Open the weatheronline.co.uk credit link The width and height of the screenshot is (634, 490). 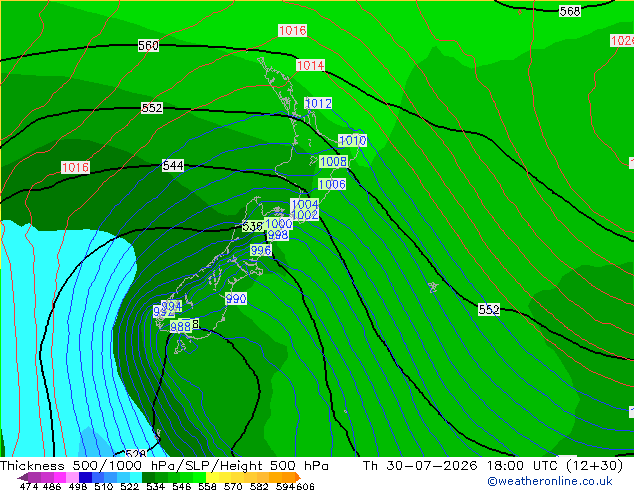550,482
